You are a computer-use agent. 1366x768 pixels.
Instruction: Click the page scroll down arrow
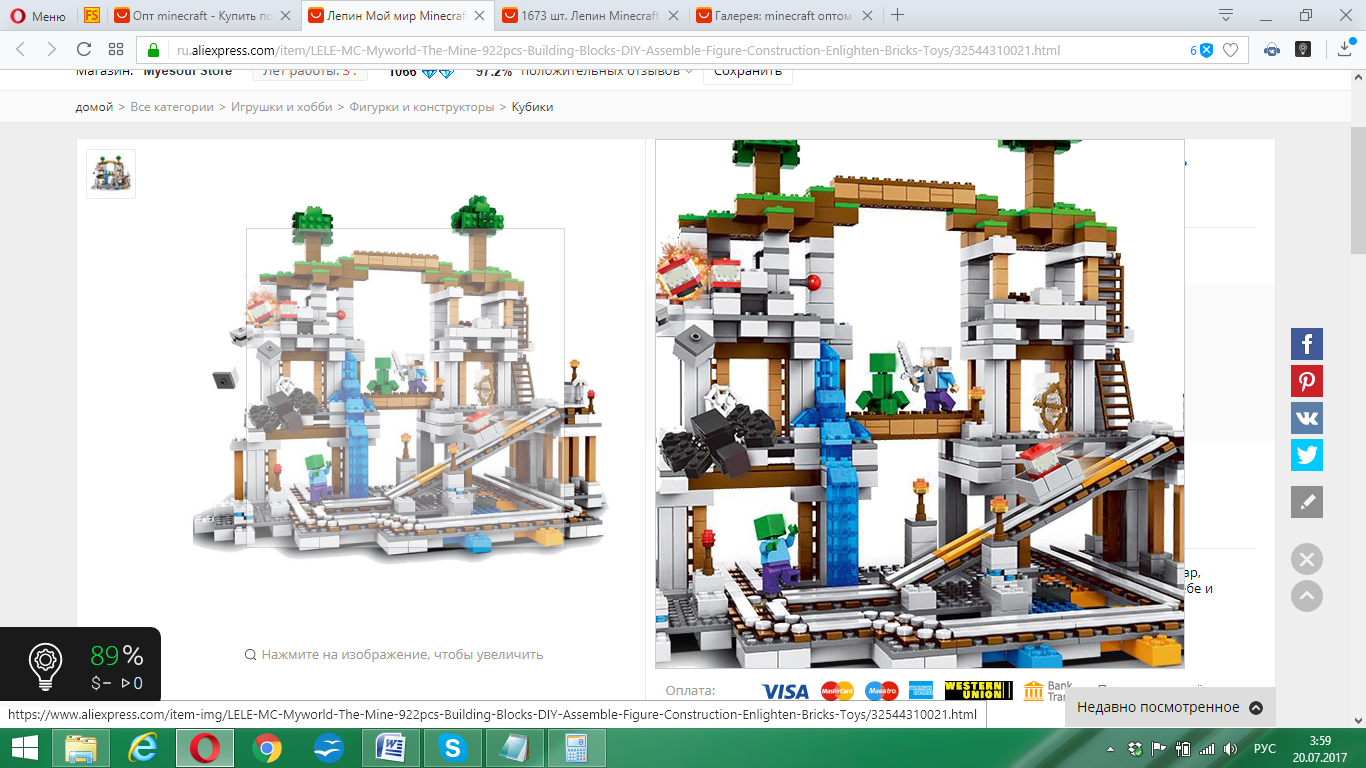tap(1357, 719)
